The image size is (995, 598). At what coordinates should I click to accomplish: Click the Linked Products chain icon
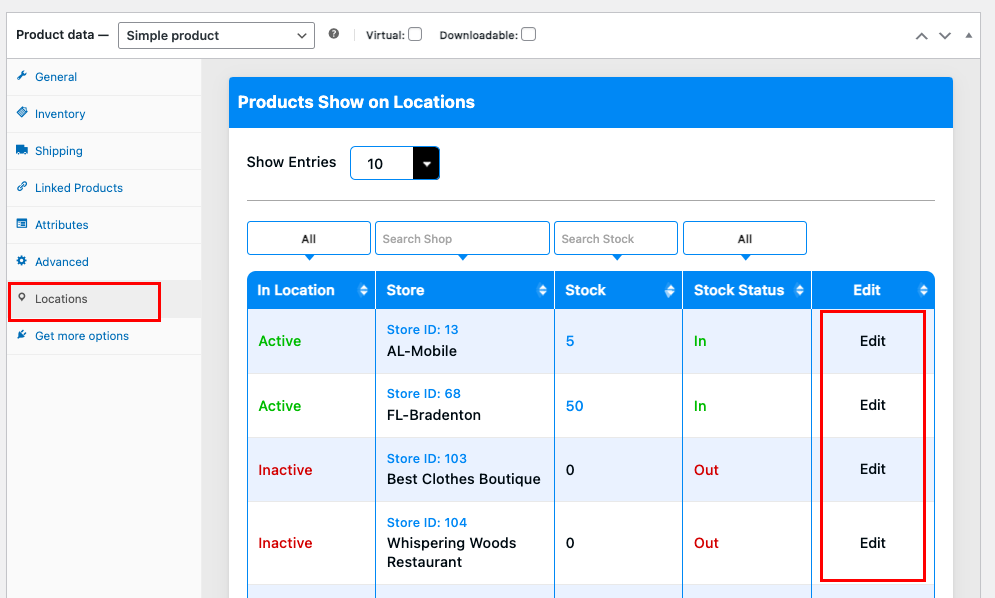22,187
